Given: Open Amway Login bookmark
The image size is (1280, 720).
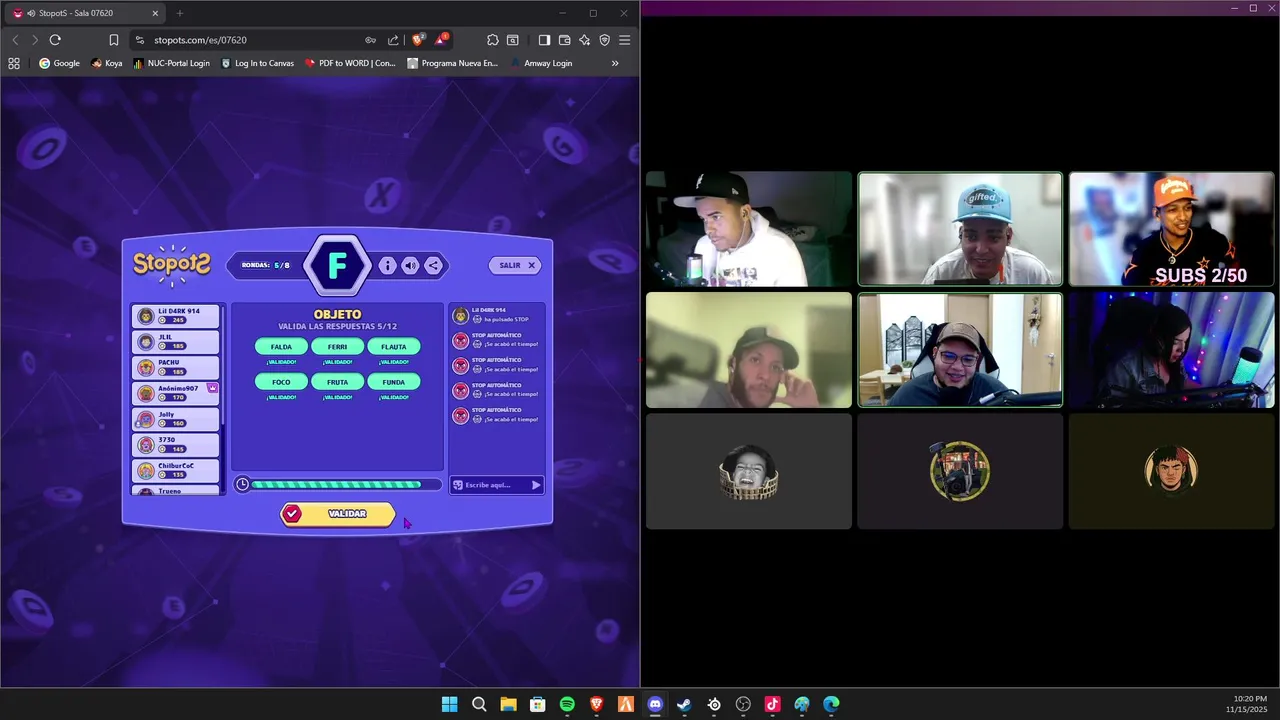Looking at the screenshot, I should pos(541,63).
